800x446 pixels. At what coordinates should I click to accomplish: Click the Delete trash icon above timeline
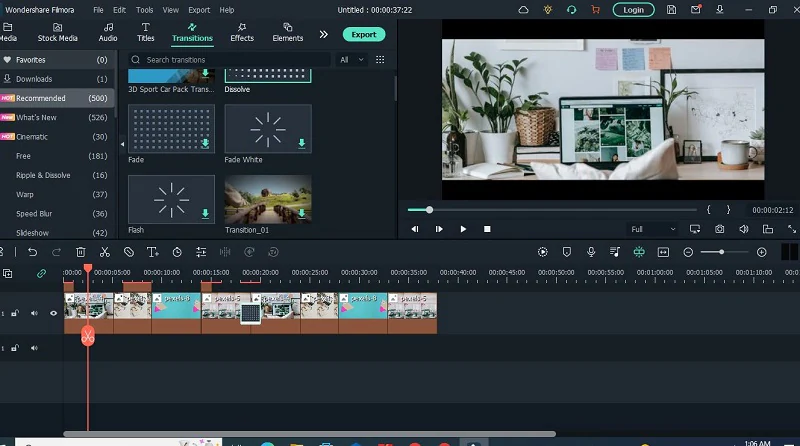click(80, 252)
